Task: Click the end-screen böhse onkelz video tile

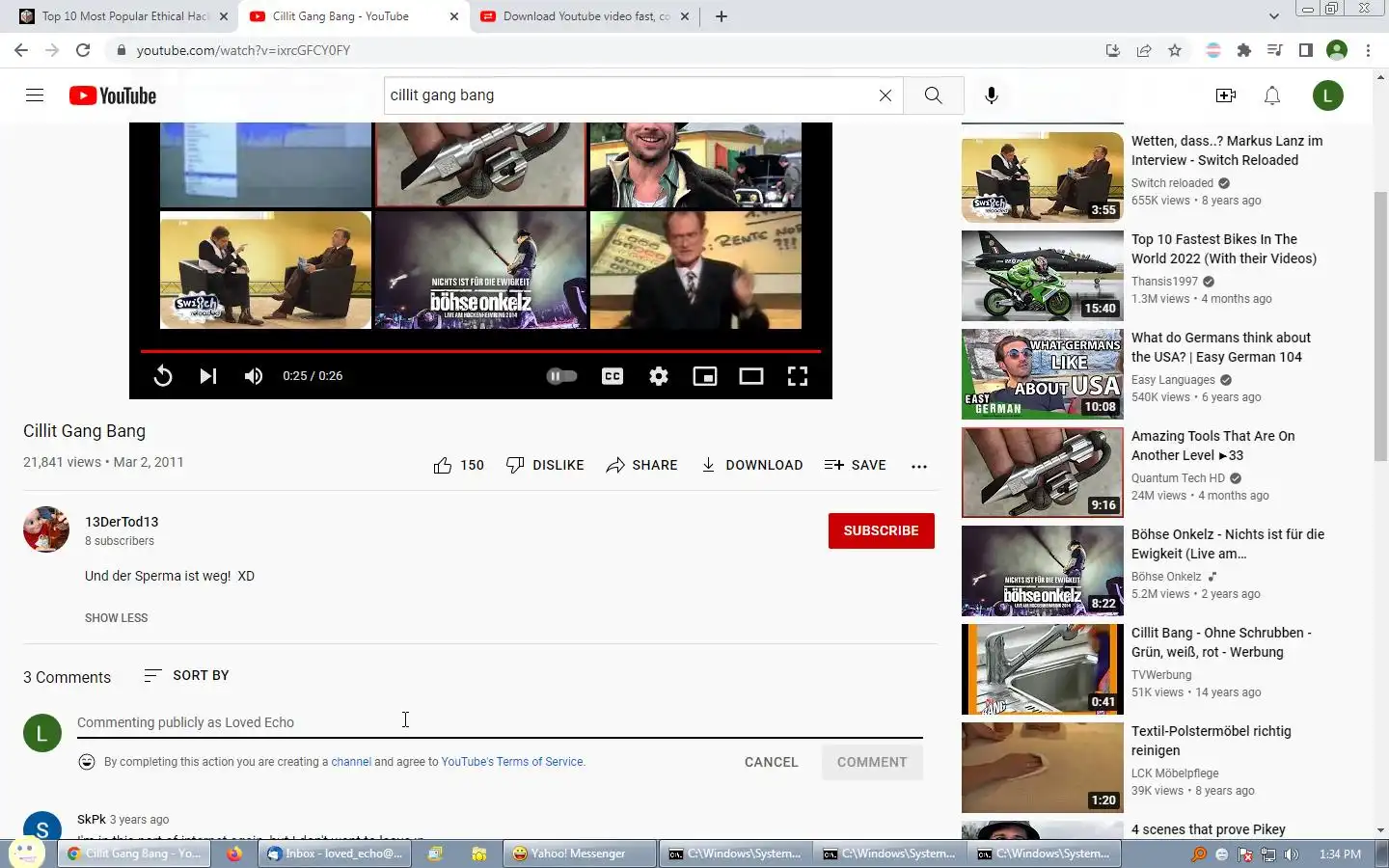Action: (480, 270)
